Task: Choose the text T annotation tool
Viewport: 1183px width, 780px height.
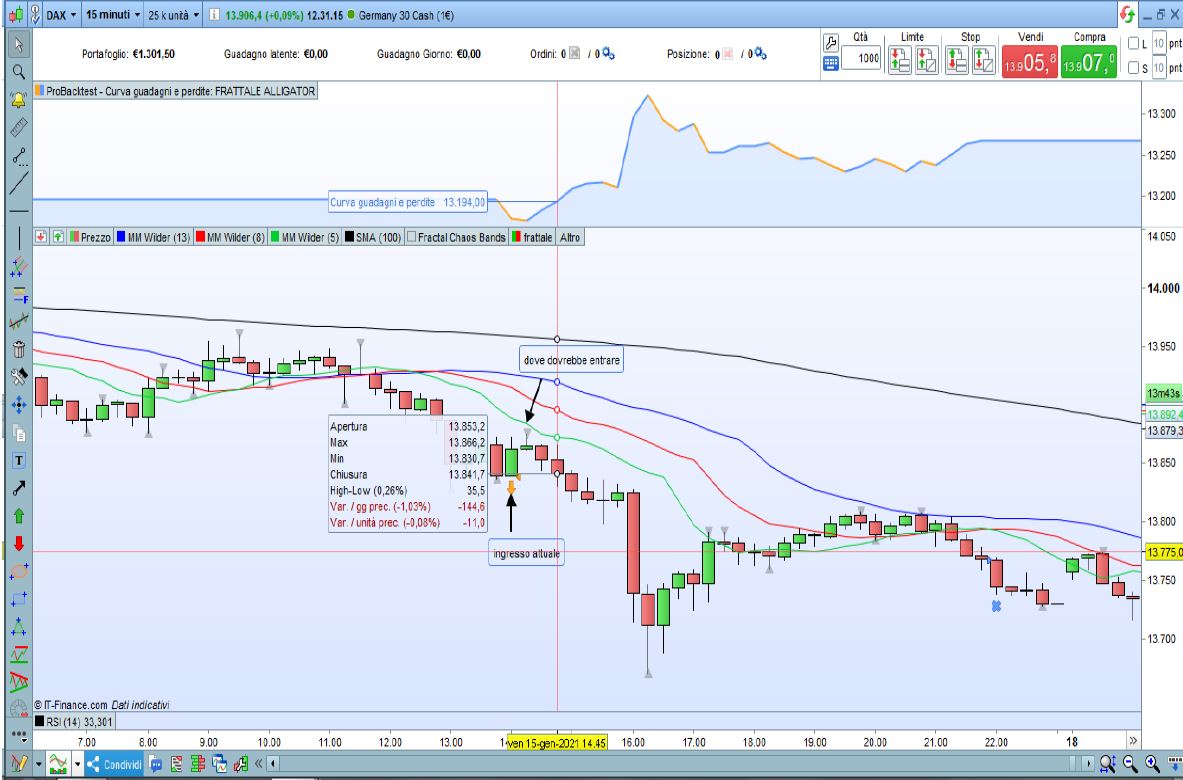Action: click(x=19, y=460)
